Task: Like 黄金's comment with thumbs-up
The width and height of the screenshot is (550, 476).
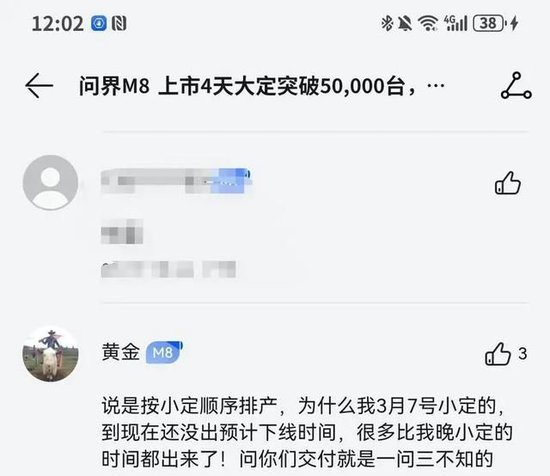Action: [497, 354]
